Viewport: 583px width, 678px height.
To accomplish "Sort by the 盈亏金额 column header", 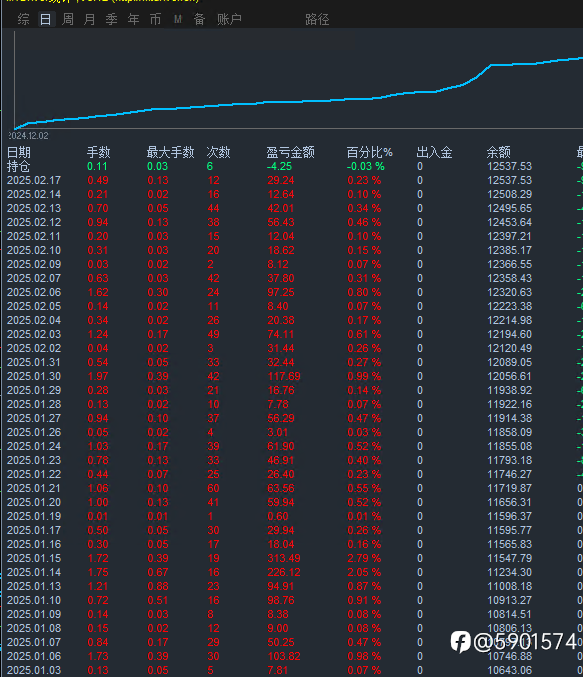I will [x=290, y=152].
